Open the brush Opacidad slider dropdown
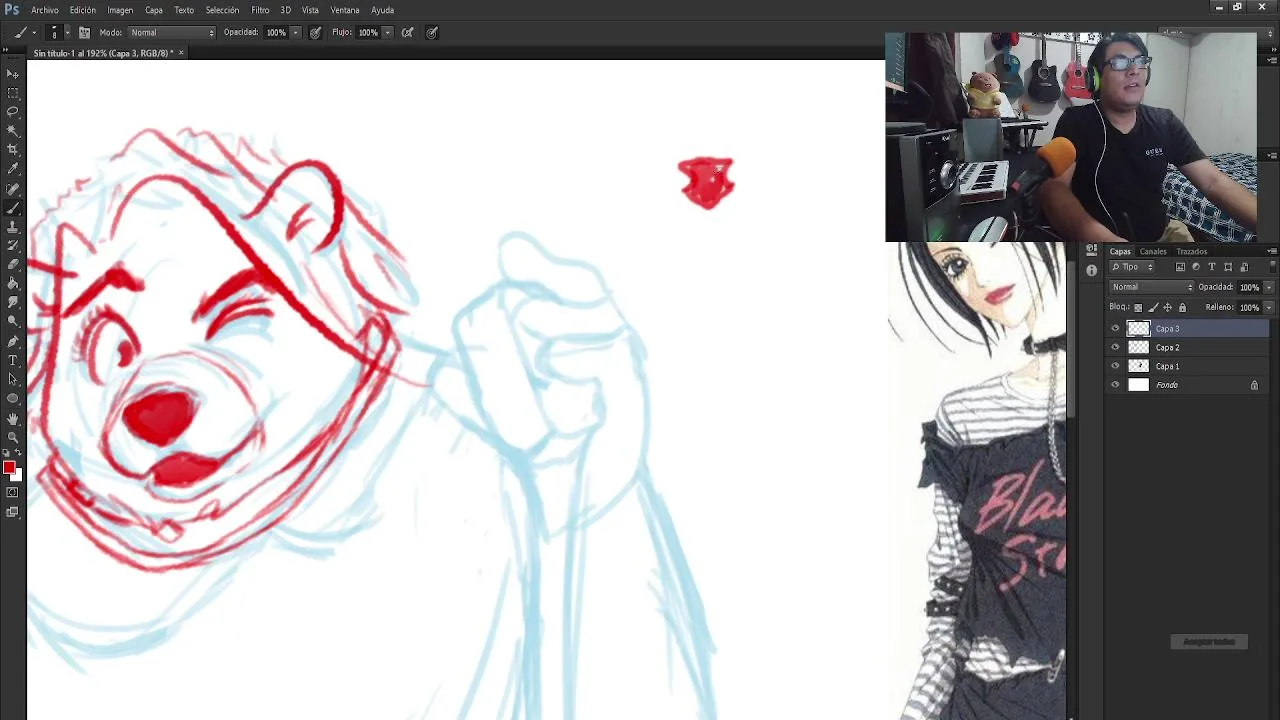The width and height of the screenshot is (1280, 720). tap(295, 32)
